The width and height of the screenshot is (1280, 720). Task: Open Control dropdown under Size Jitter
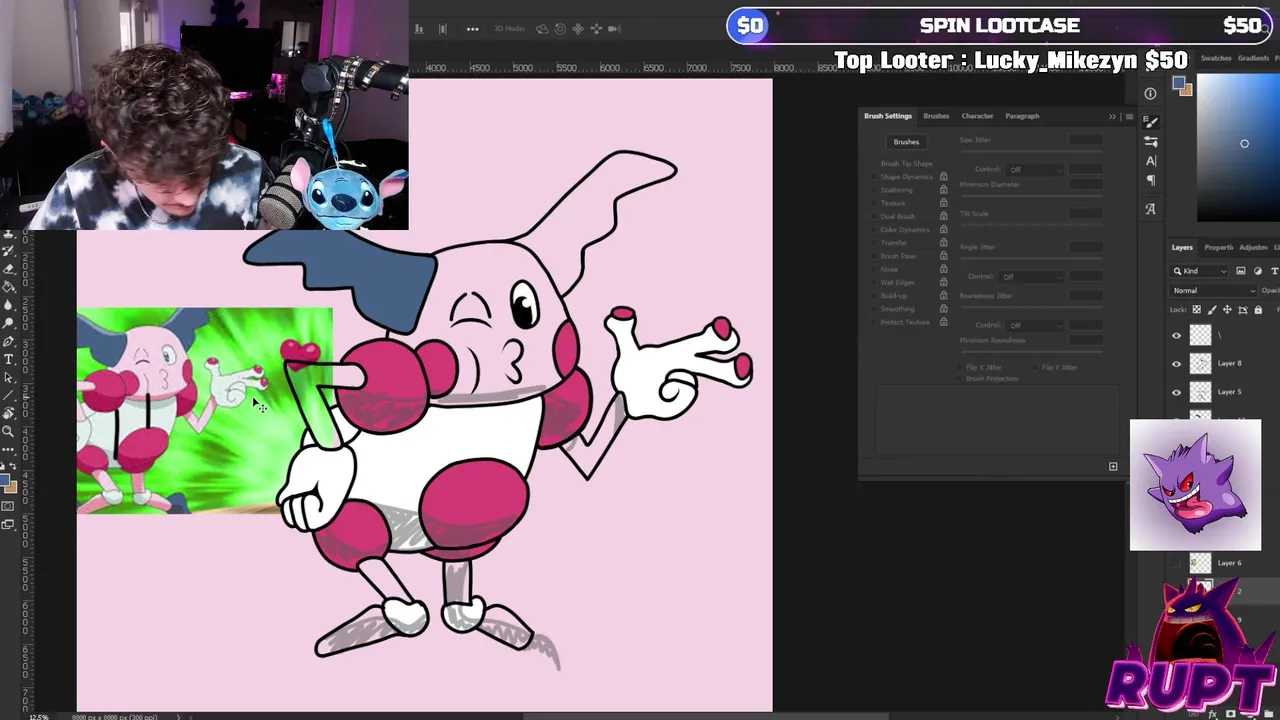click(x=1034, y=170)
